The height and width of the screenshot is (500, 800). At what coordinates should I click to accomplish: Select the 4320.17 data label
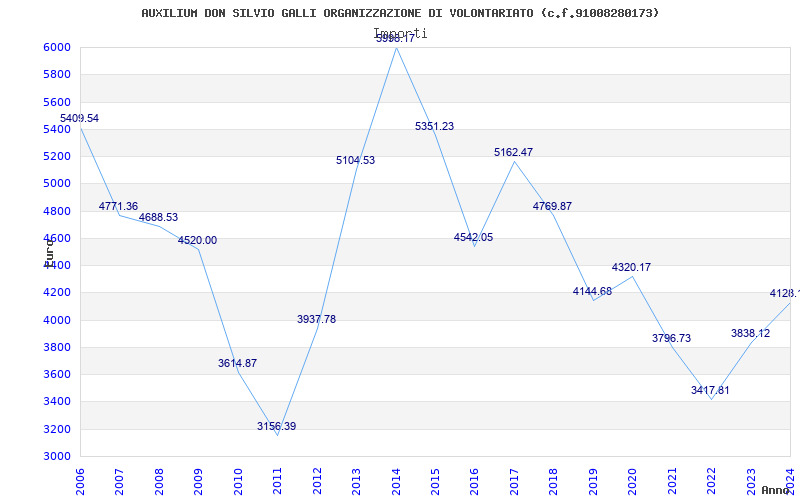632,267
